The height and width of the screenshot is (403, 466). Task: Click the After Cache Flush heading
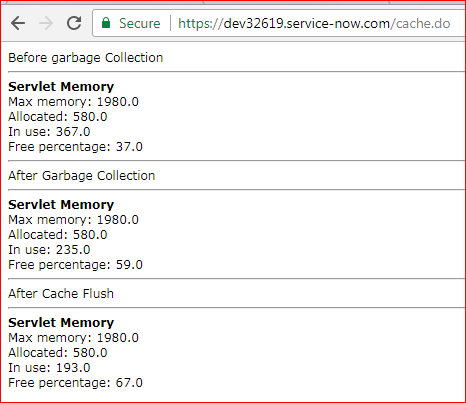61,294
